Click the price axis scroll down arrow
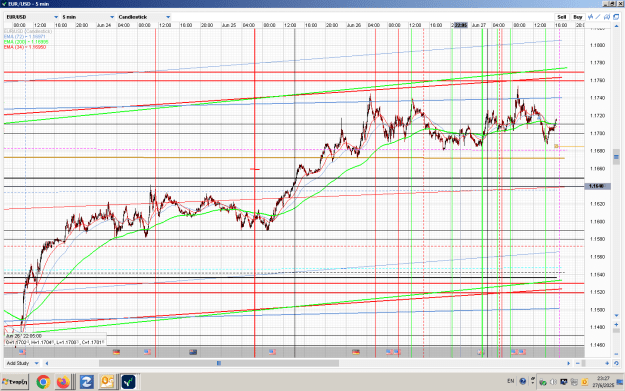Viewport: 625px width, 391px height. click(616, 316)
